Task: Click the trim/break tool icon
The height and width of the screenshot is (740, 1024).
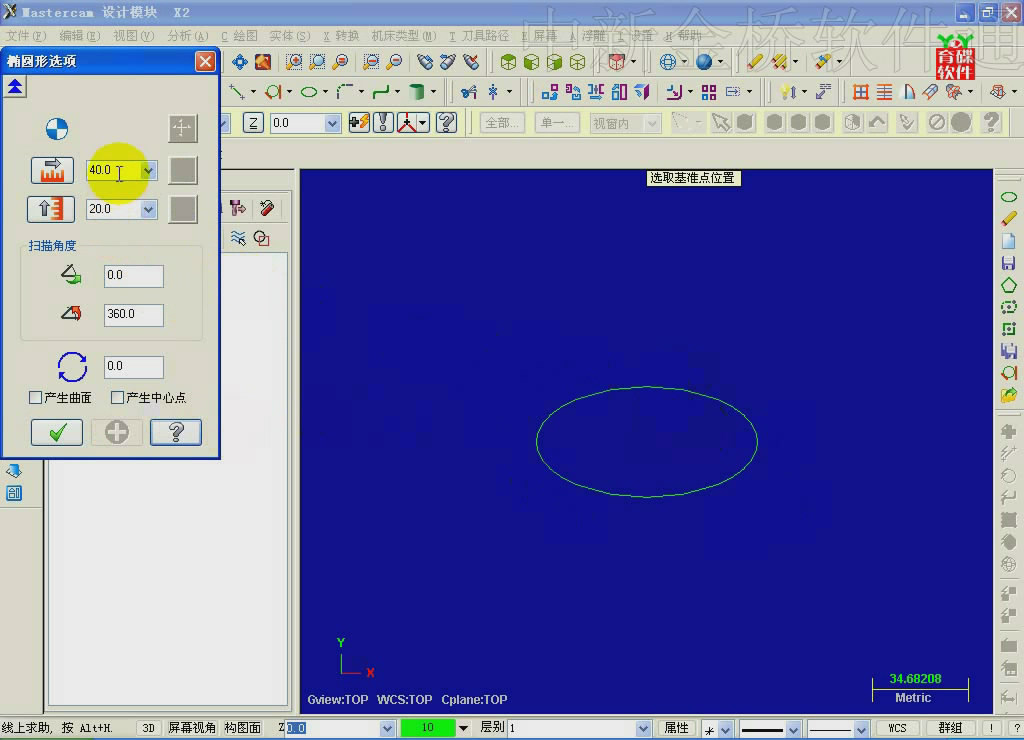Action: point(469,92)
